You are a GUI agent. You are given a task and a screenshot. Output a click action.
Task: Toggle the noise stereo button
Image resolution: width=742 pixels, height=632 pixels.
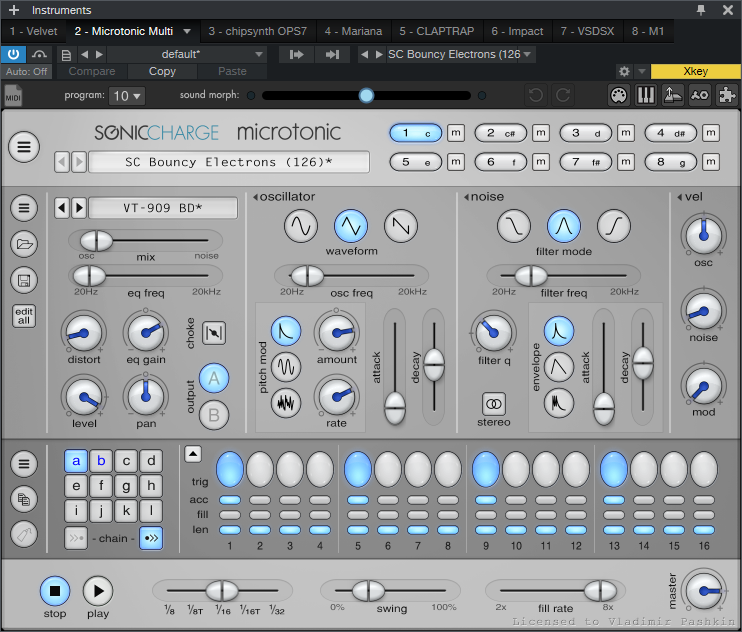pyautogui.click(x=494, y=403)
